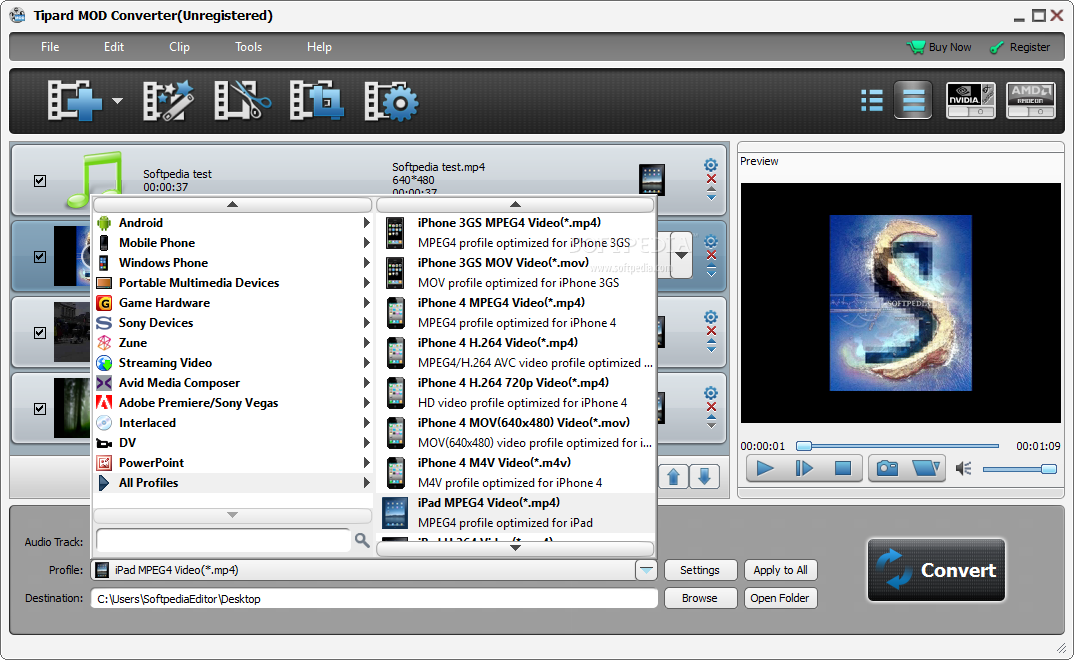
Task: Open the Add Video file tool
Action: (74, 101)
